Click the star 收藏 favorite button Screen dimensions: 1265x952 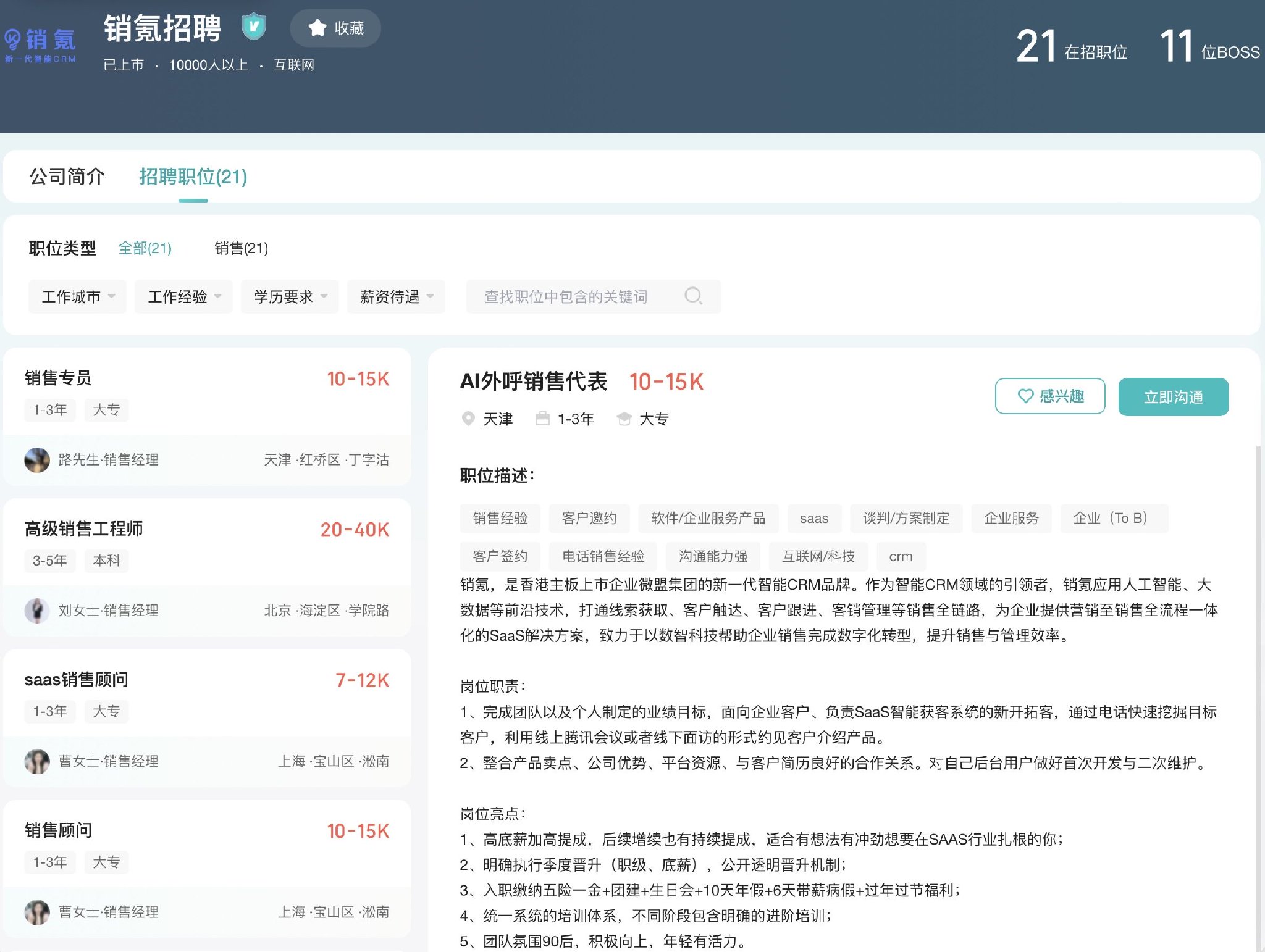click(335, 28)
